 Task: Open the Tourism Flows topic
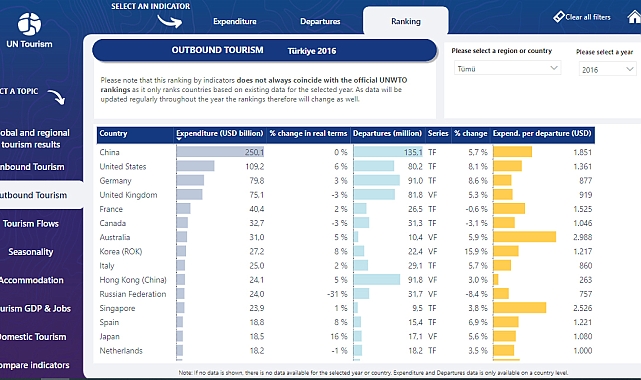31,224
